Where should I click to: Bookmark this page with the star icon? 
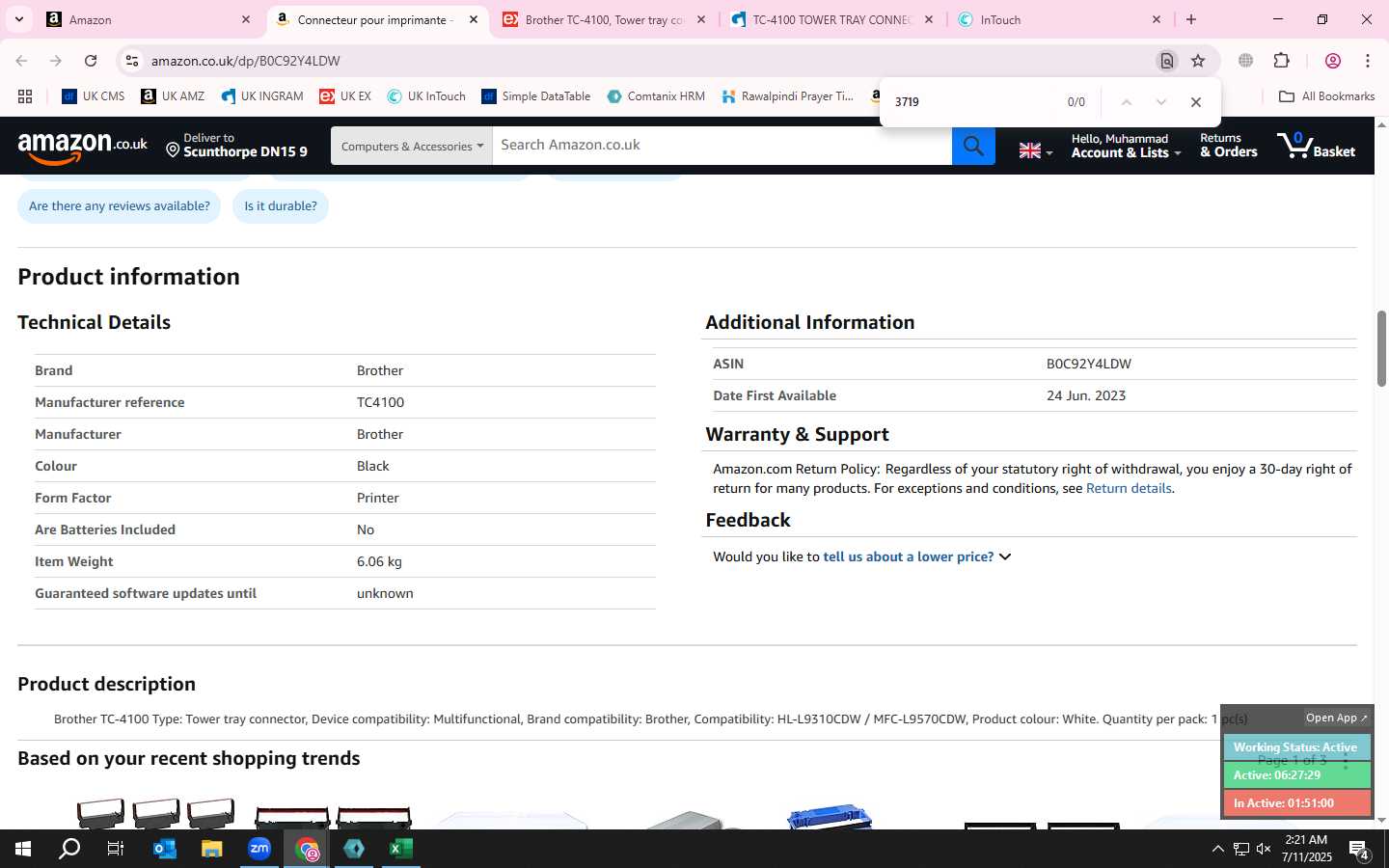tap(1198, 61)
